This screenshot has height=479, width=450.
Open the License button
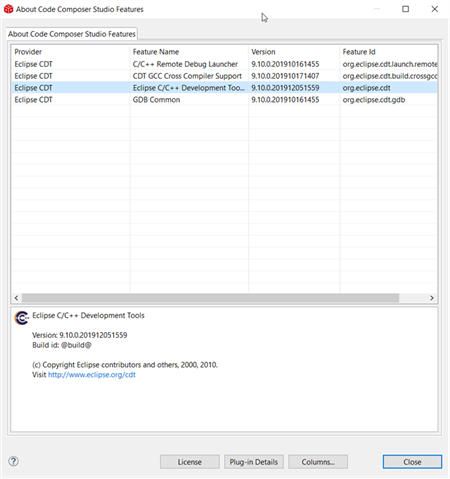tap(189, 462)
